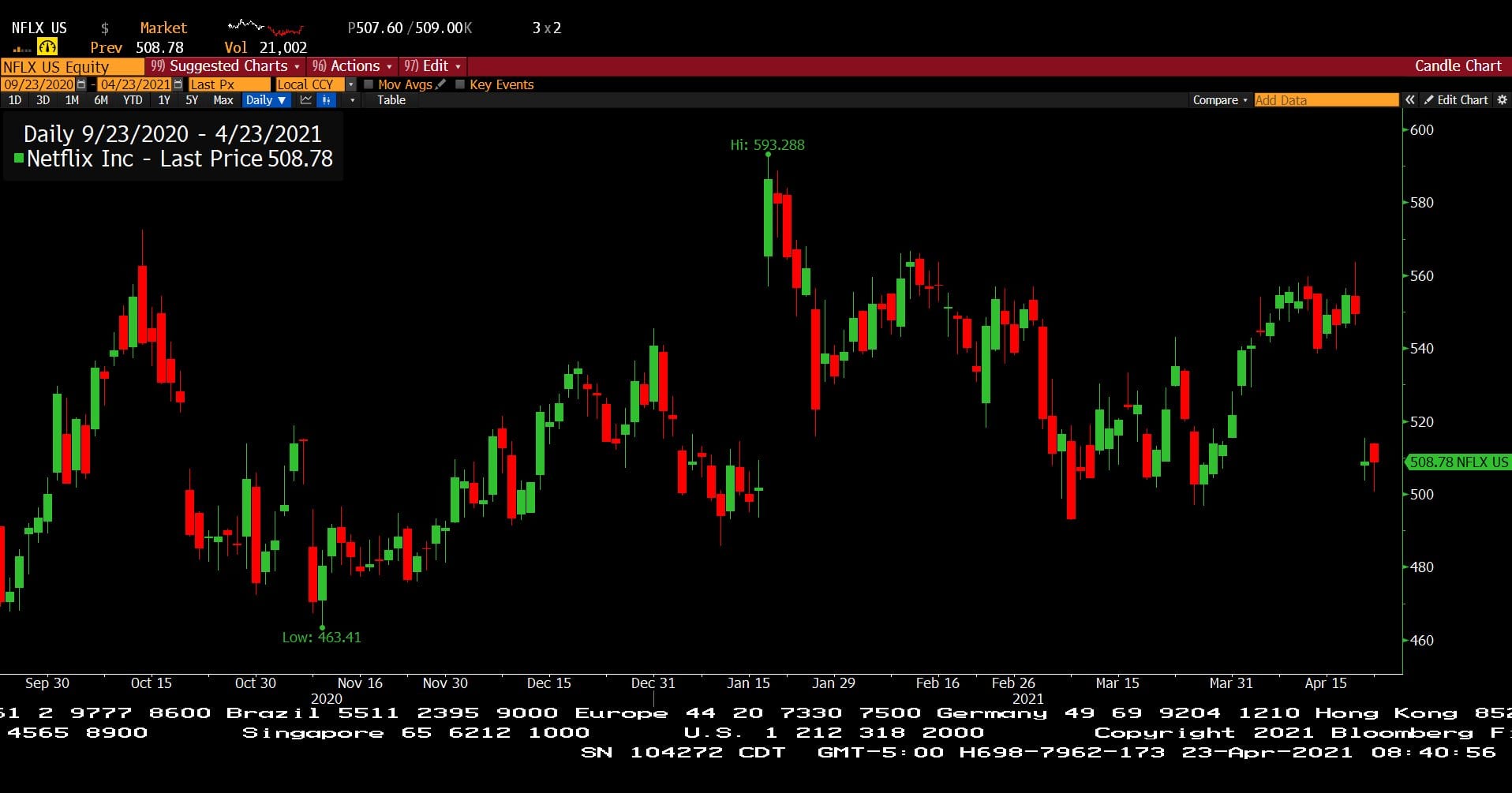Click the Edit Chart pencil button
This screenshot has height=793, width=1512.
click(x=1456, y=100)
